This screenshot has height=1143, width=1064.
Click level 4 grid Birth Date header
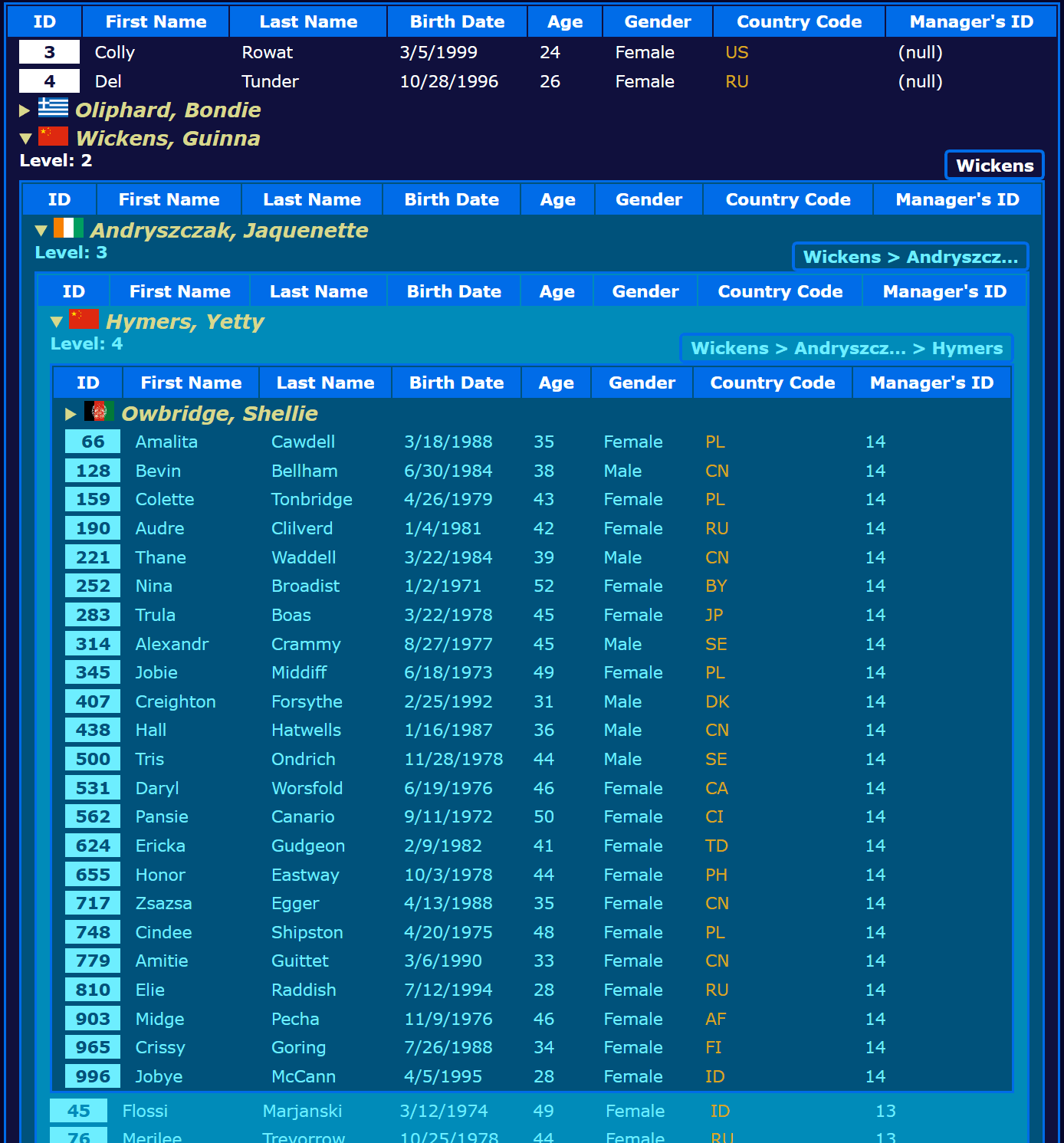(x=456, y=383)
